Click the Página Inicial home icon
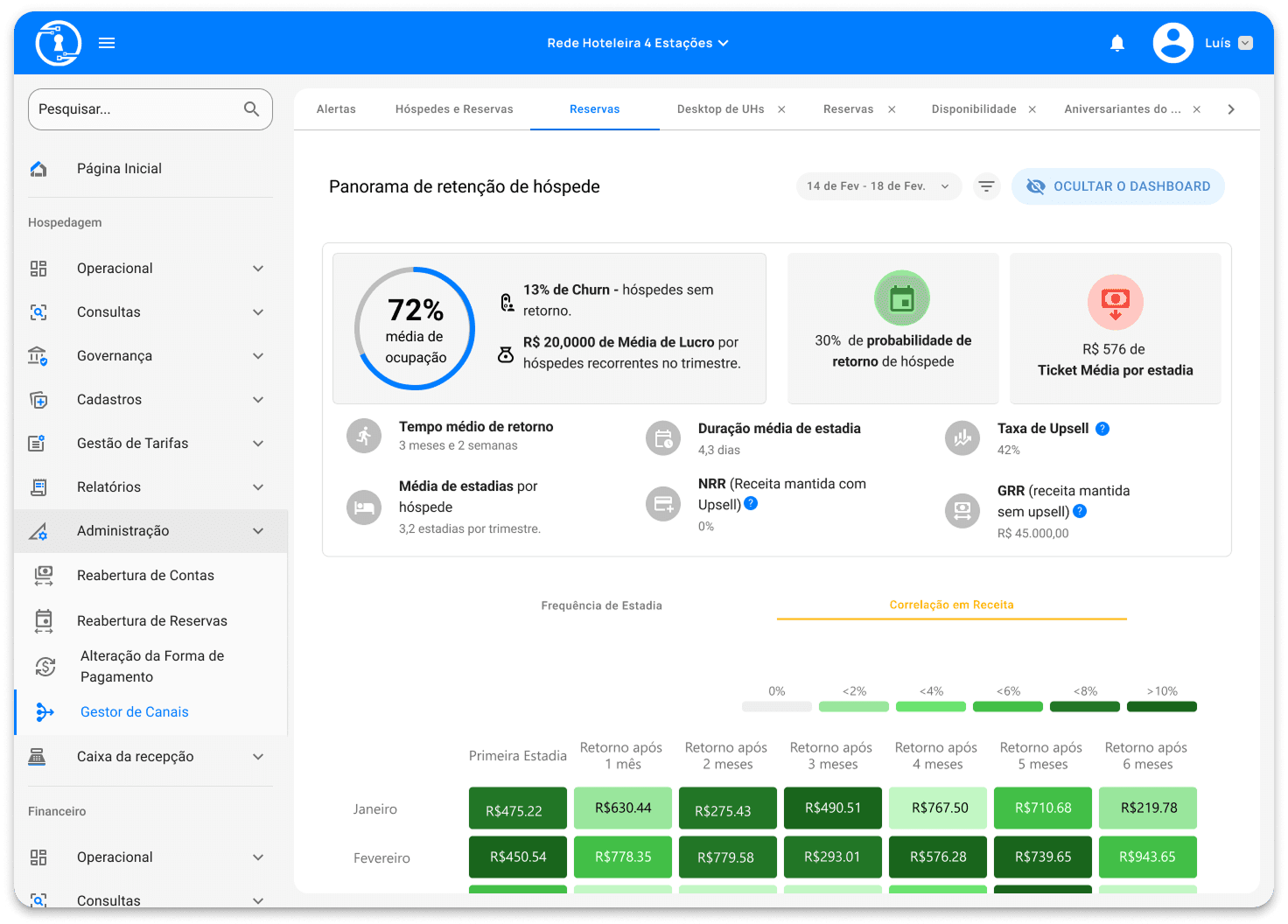 38,169
